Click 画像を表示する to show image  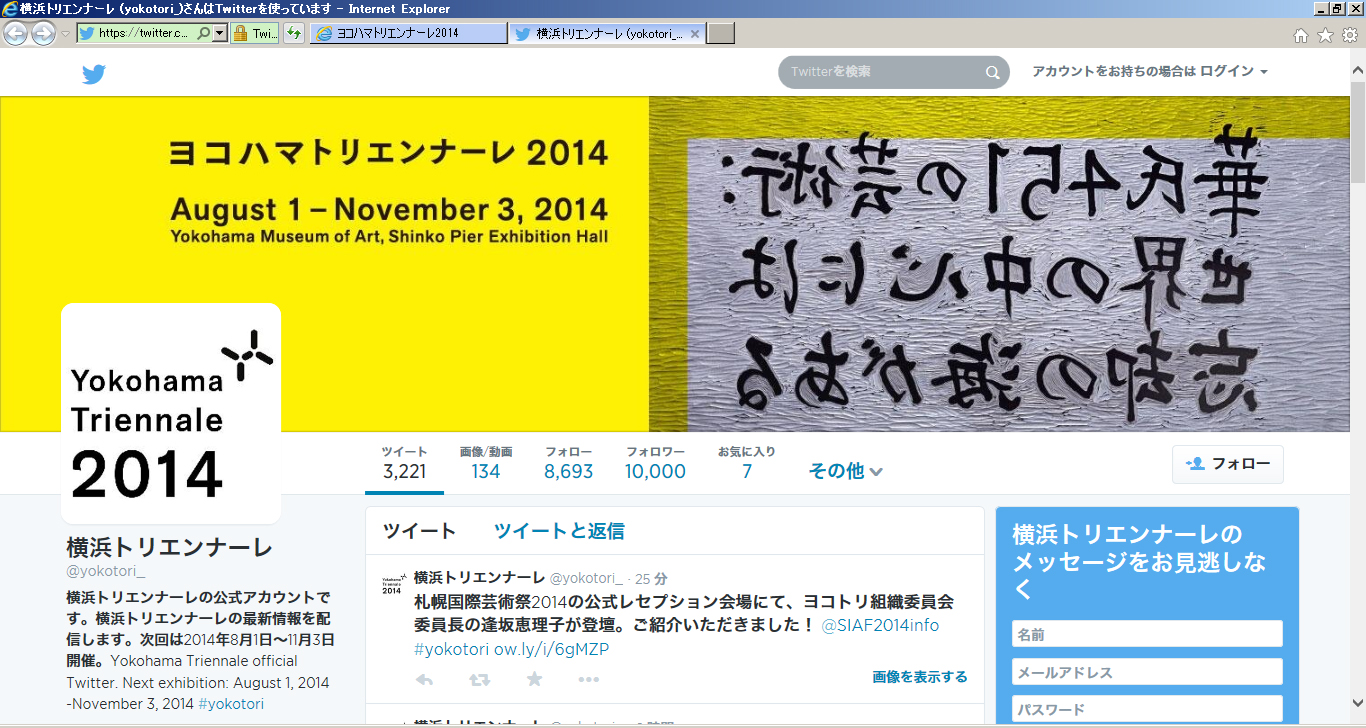pyautogui.click(x=920, y=677)
